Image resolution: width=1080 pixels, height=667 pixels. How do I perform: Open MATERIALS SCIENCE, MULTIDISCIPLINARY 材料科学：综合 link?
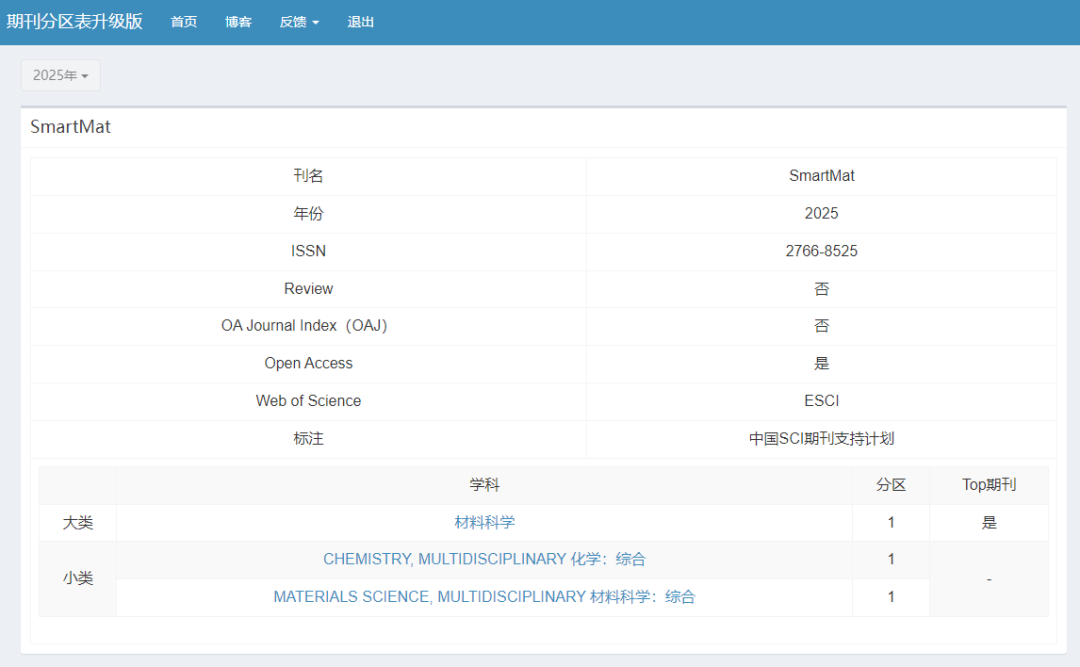(x=484, y=597)
